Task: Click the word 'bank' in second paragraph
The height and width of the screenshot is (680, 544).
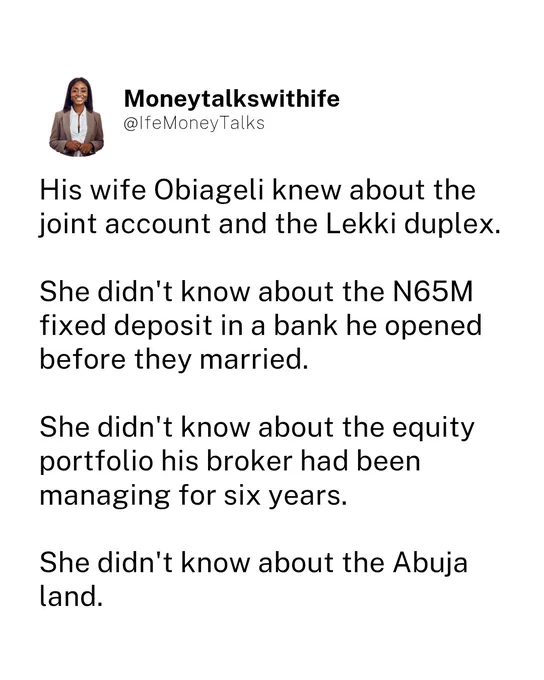Action: click(305, 326)
